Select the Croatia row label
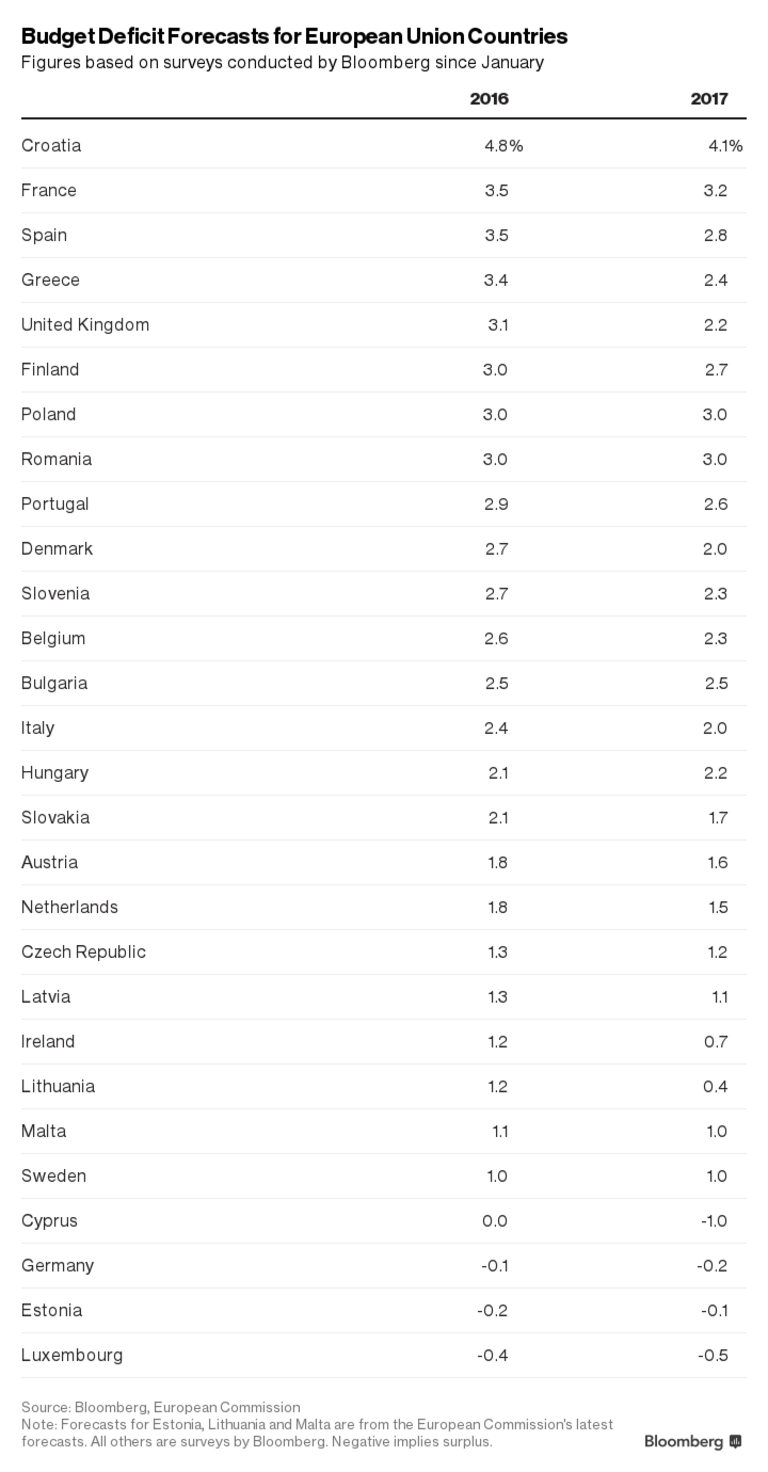Viewport: 768px width, 1472px height. pyautogui.click(x=51, y=145)
